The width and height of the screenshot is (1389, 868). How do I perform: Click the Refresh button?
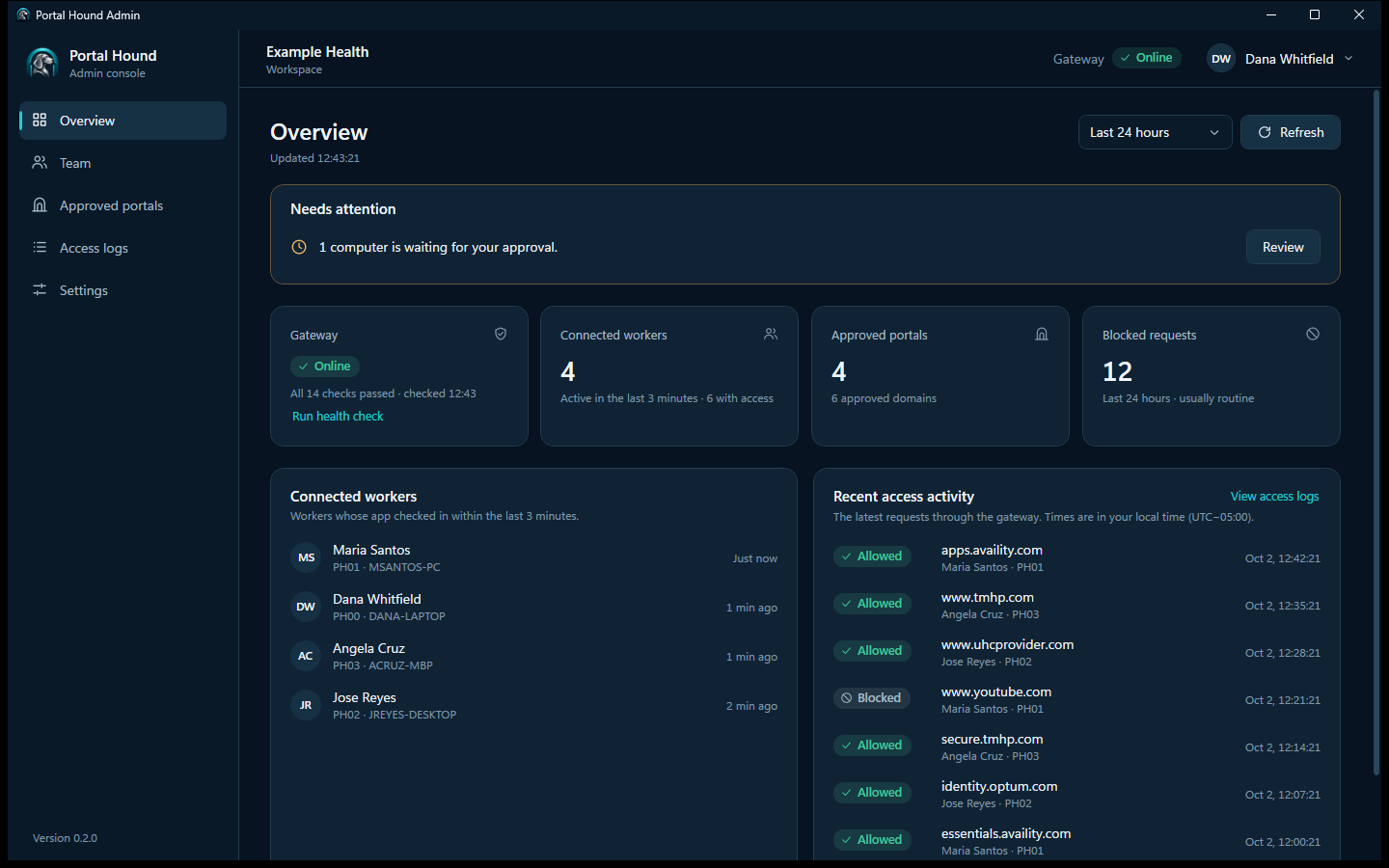1290,132
